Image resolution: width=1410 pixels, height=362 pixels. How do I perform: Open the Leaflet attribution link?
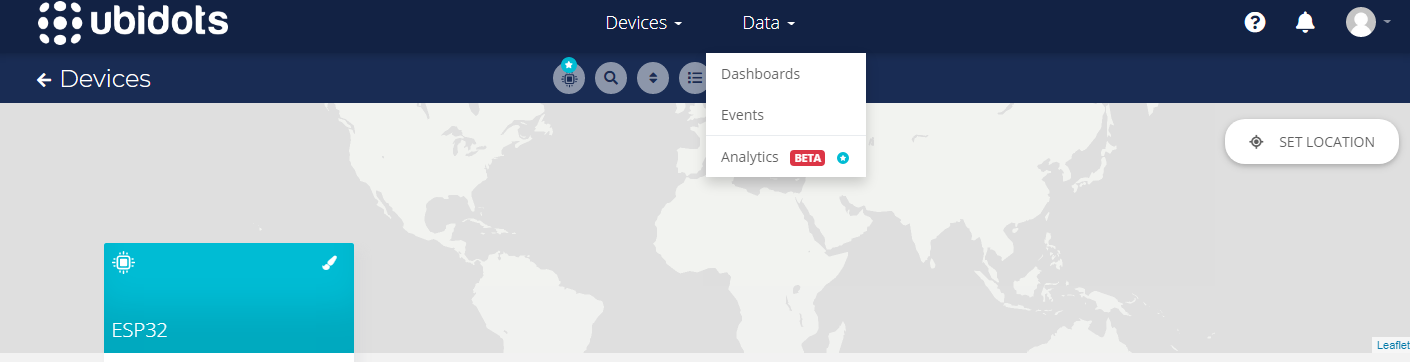[x=1392, y=345]
